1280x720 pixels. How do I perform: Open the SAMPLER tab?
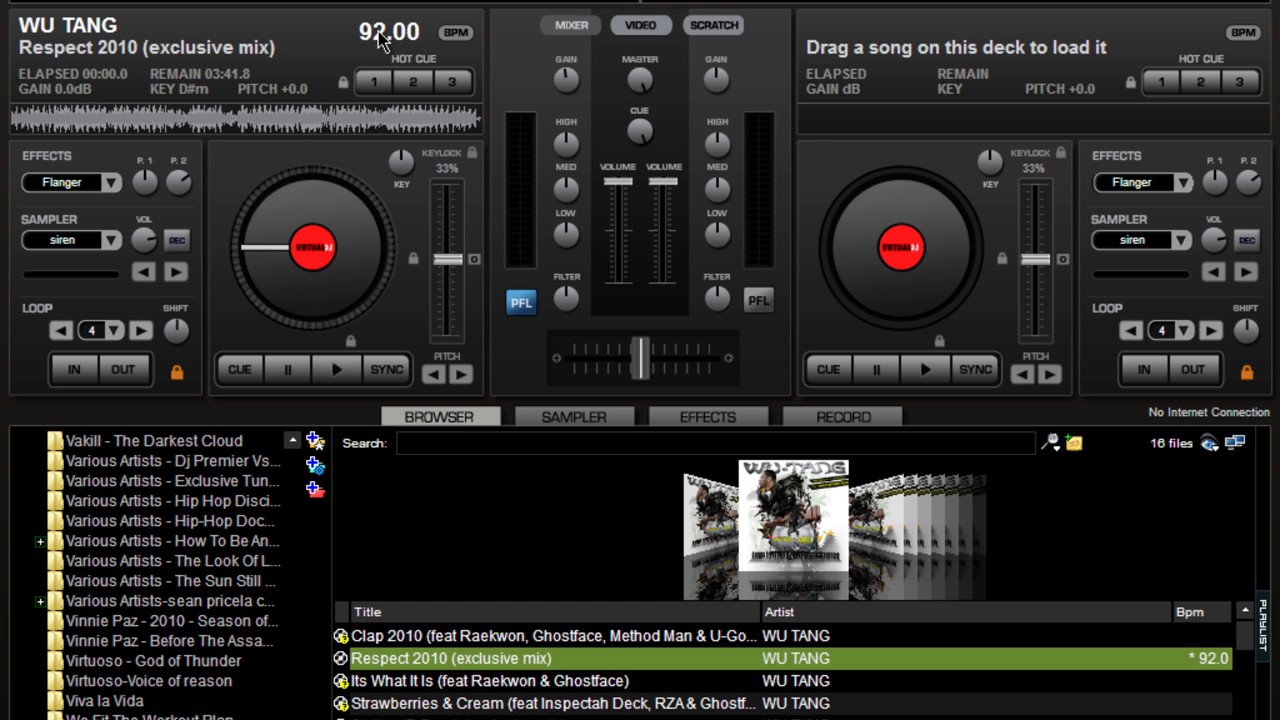point(574,417)
